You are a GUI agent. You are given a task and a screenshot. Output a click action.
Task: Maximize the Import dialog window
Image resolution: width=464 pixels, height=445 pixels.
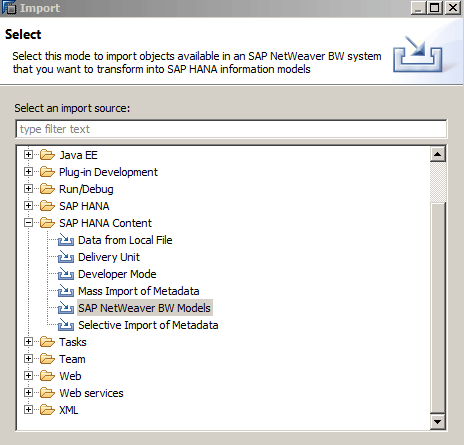tap(435, 7)
